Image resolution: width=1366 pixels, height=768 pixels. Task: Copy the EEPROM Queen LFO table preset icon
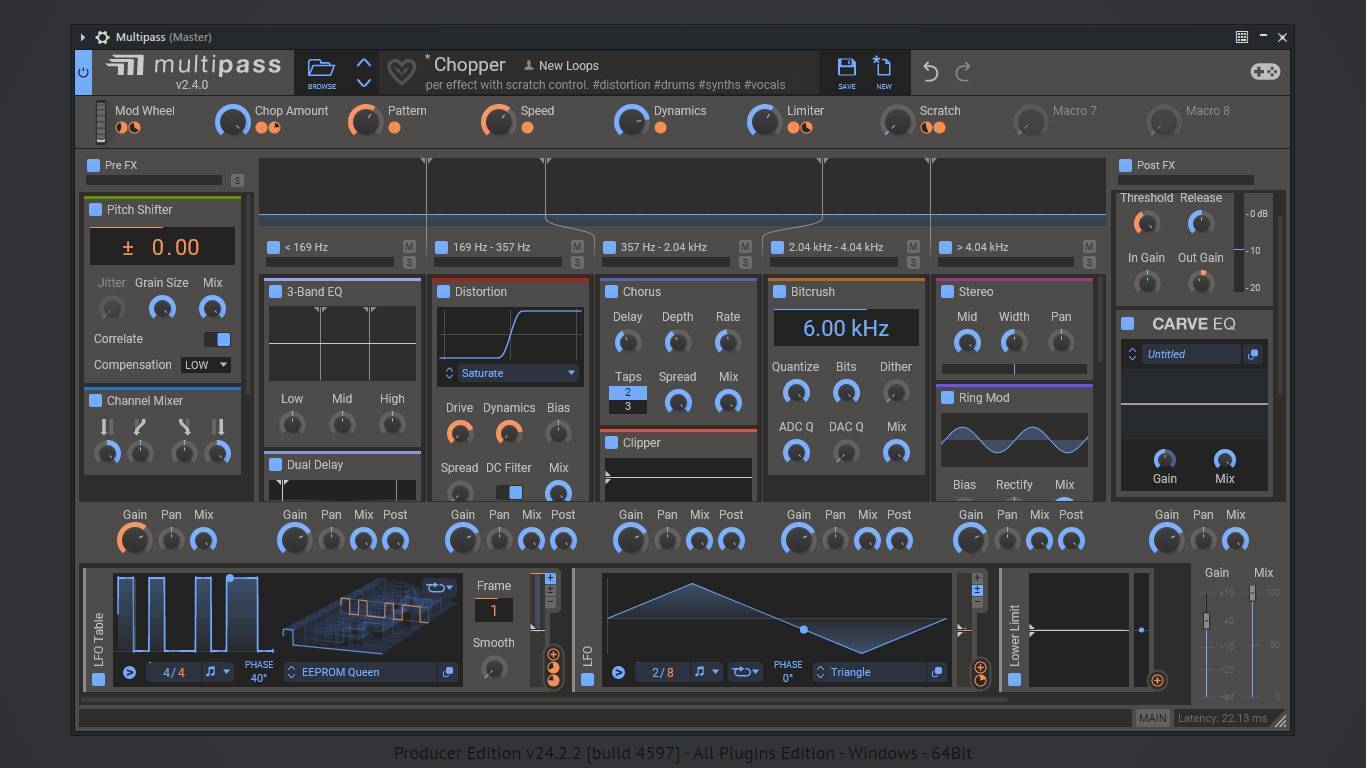point(448,672)
